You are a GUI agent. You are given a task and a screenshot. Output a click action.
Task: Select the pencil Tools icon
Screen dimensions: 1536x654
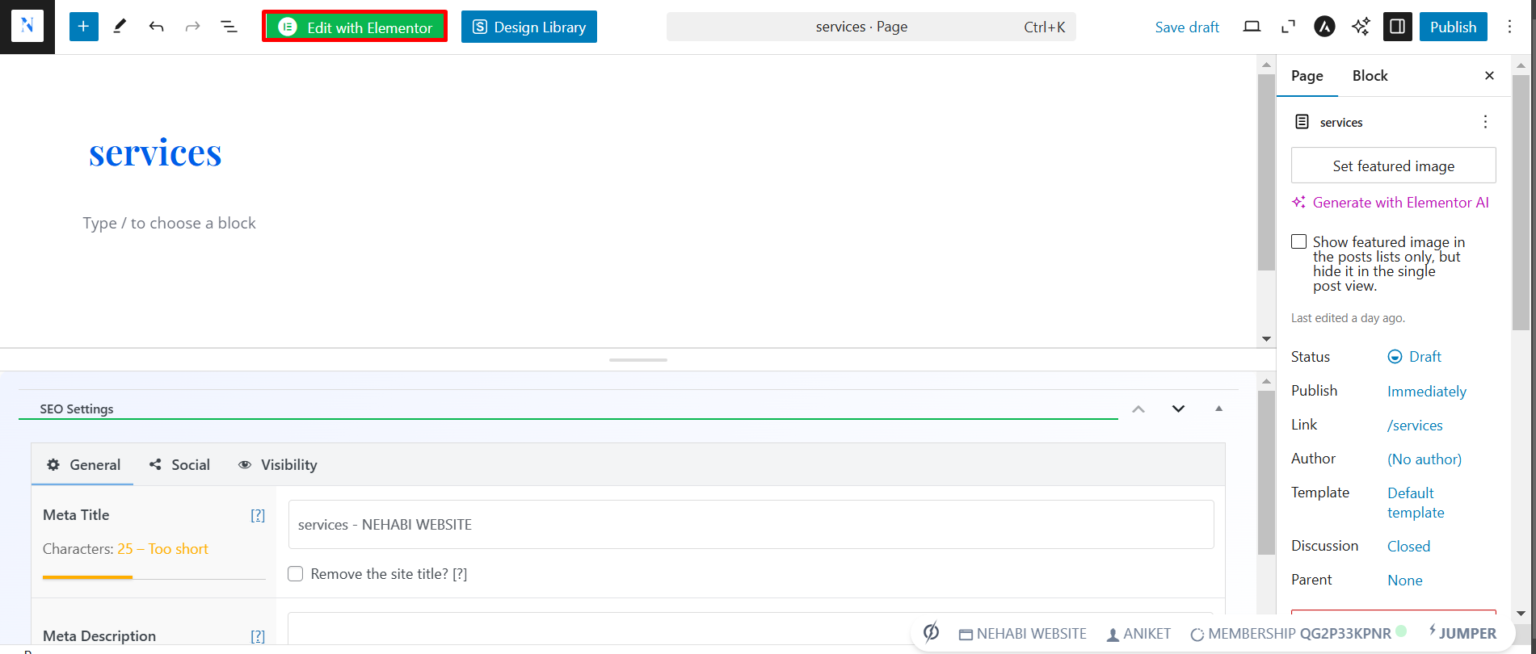(x=120, y=27)
